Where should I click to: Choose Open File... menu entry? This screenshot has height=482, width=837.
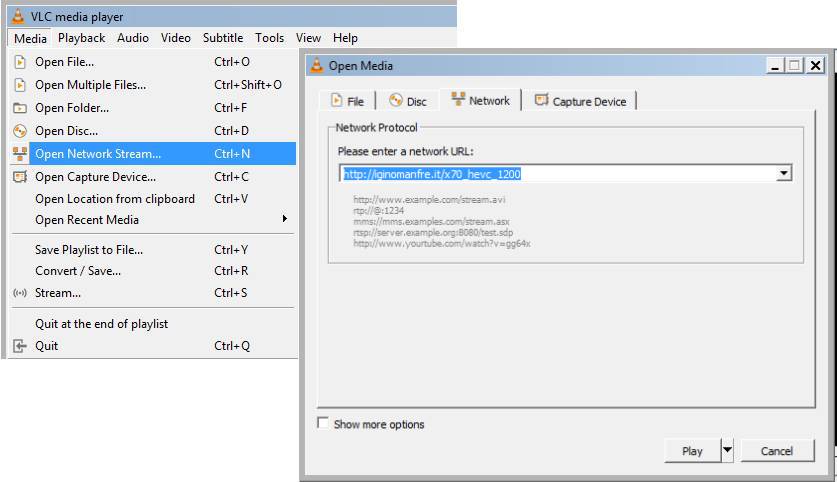coord(154,62)
